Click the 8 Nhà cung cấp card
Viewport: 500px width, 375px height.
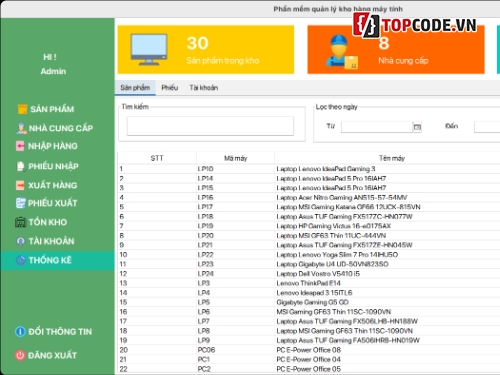(396, 49)
